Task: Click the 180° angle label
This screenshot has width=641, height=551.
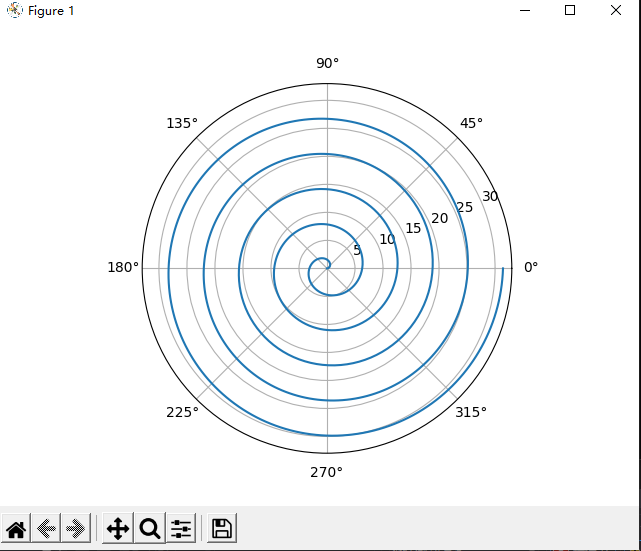Action: click(123, 267)
